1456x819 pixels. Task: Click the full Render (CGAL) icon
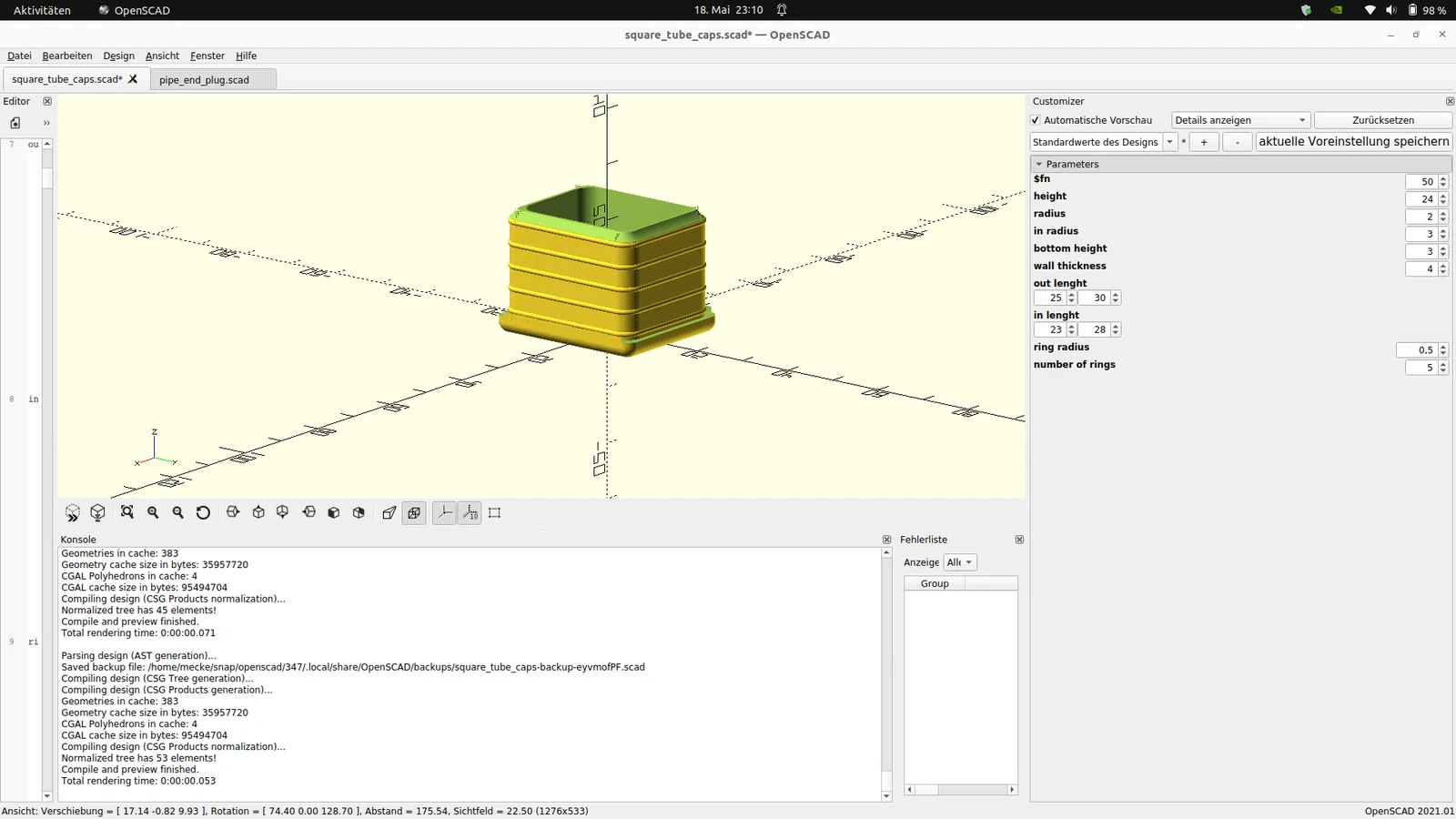(x=98, y=513)
